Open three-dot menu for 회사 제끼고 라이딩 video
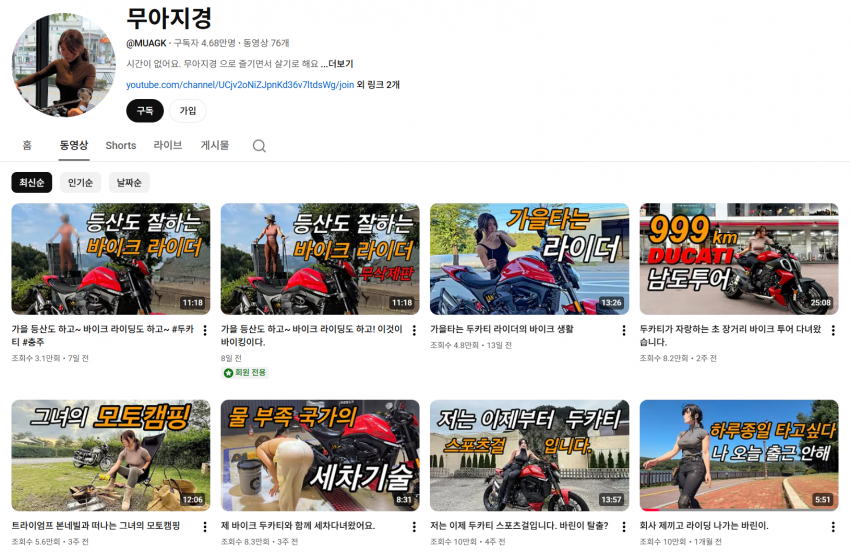850x554 pixels. coord(832,527)
